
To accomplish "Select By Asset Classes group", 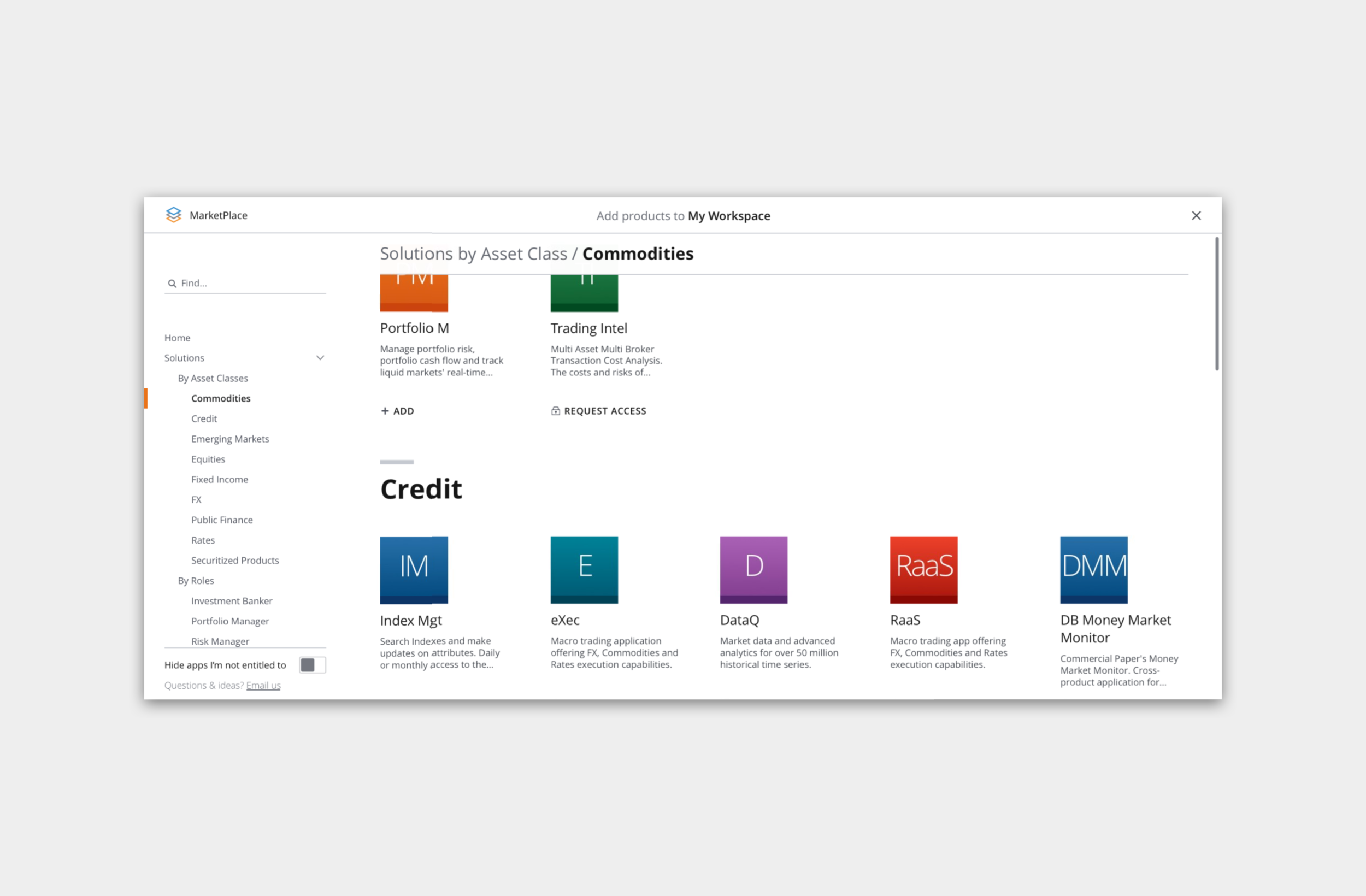I will 213,378.
